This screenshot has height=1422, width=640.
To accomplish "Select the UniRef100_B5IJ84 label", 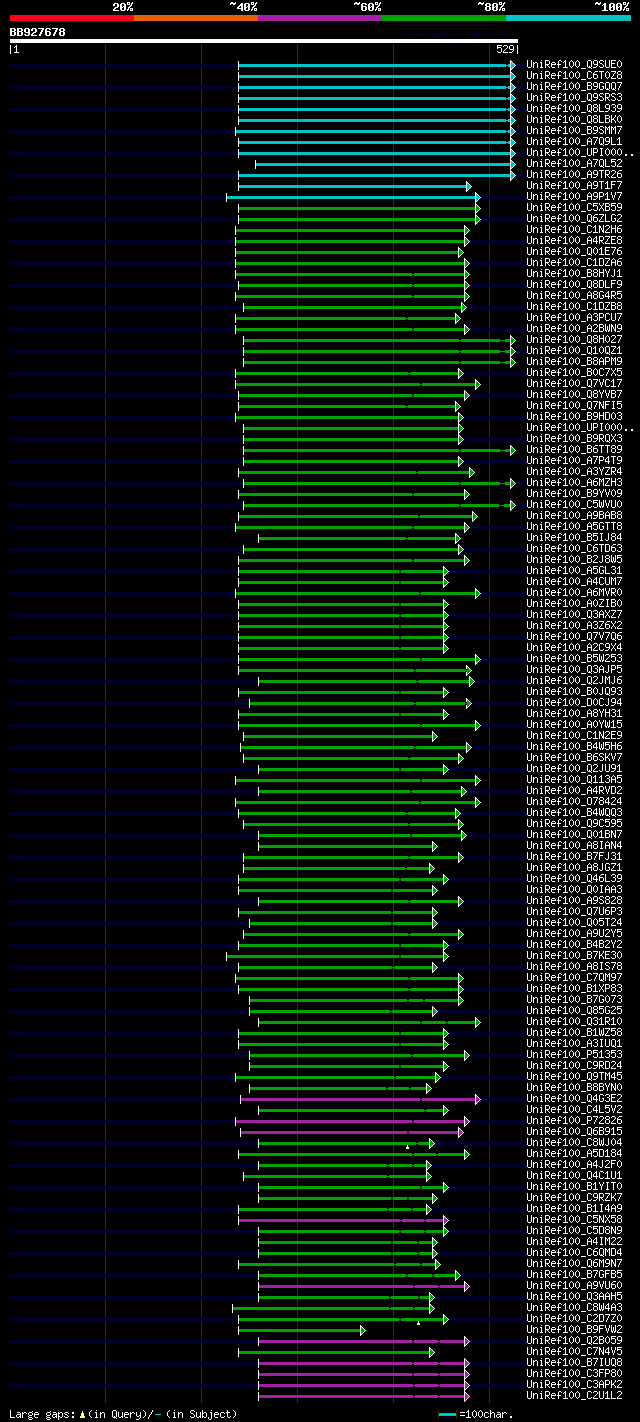I will click(574, 538).
